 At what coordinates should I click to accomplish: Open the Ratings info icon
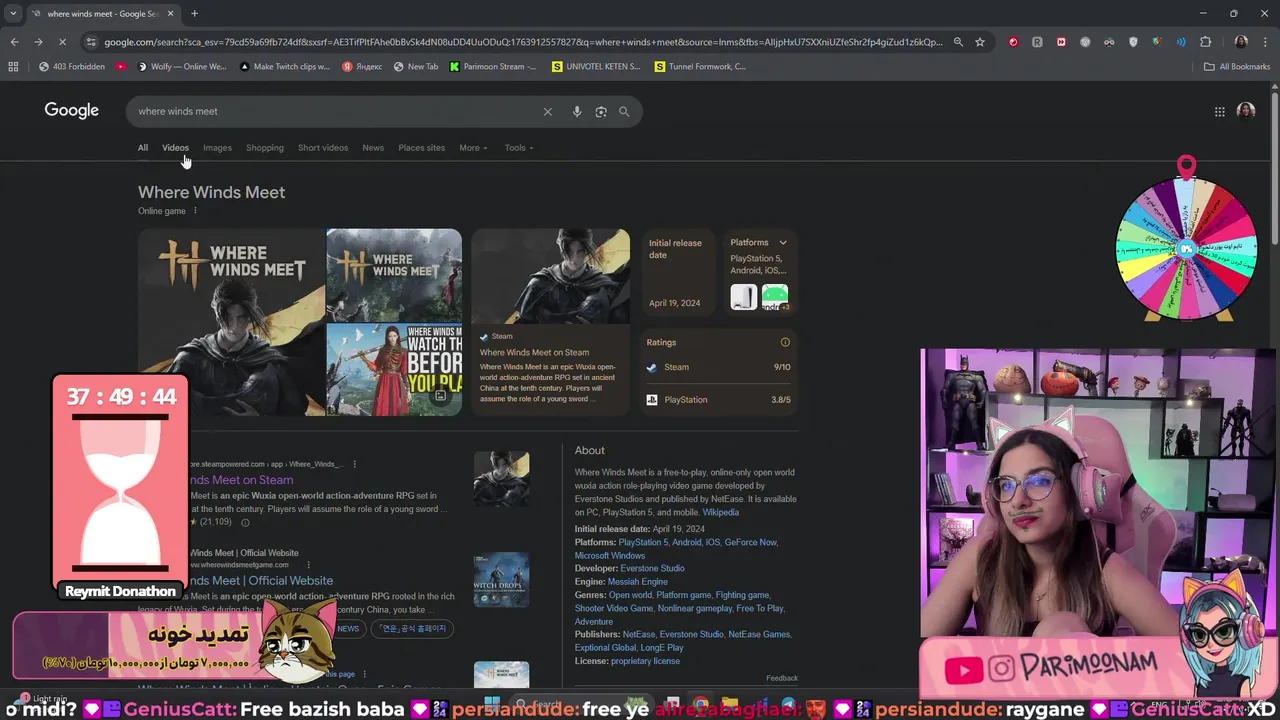click(785, 343)
